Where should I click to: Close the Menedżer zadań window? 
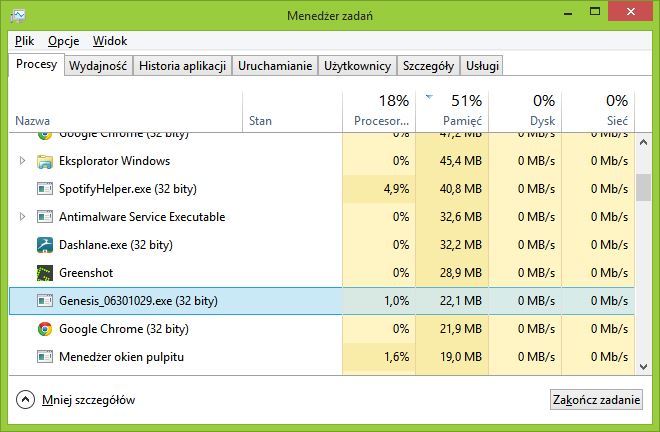click(630, 11)
